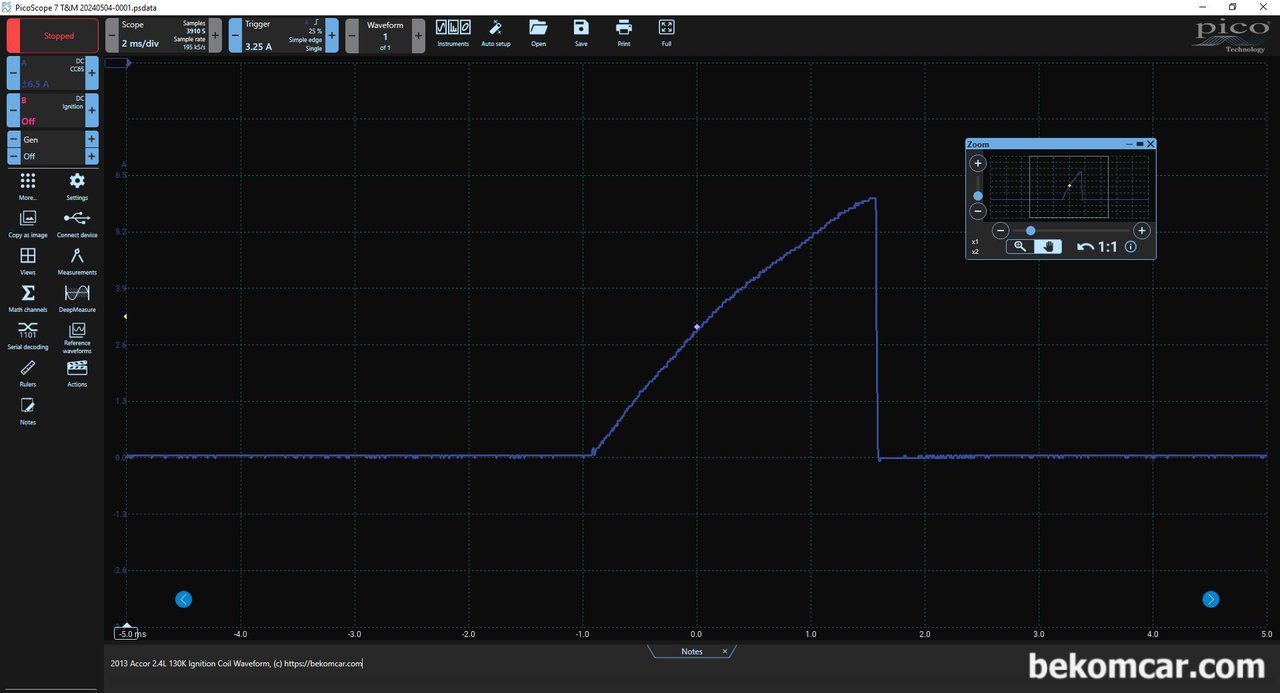This screenshot has width=1280, height=693.
Task: Open the Actions tool
Action: pyautogui.click(x=77, y=373)
